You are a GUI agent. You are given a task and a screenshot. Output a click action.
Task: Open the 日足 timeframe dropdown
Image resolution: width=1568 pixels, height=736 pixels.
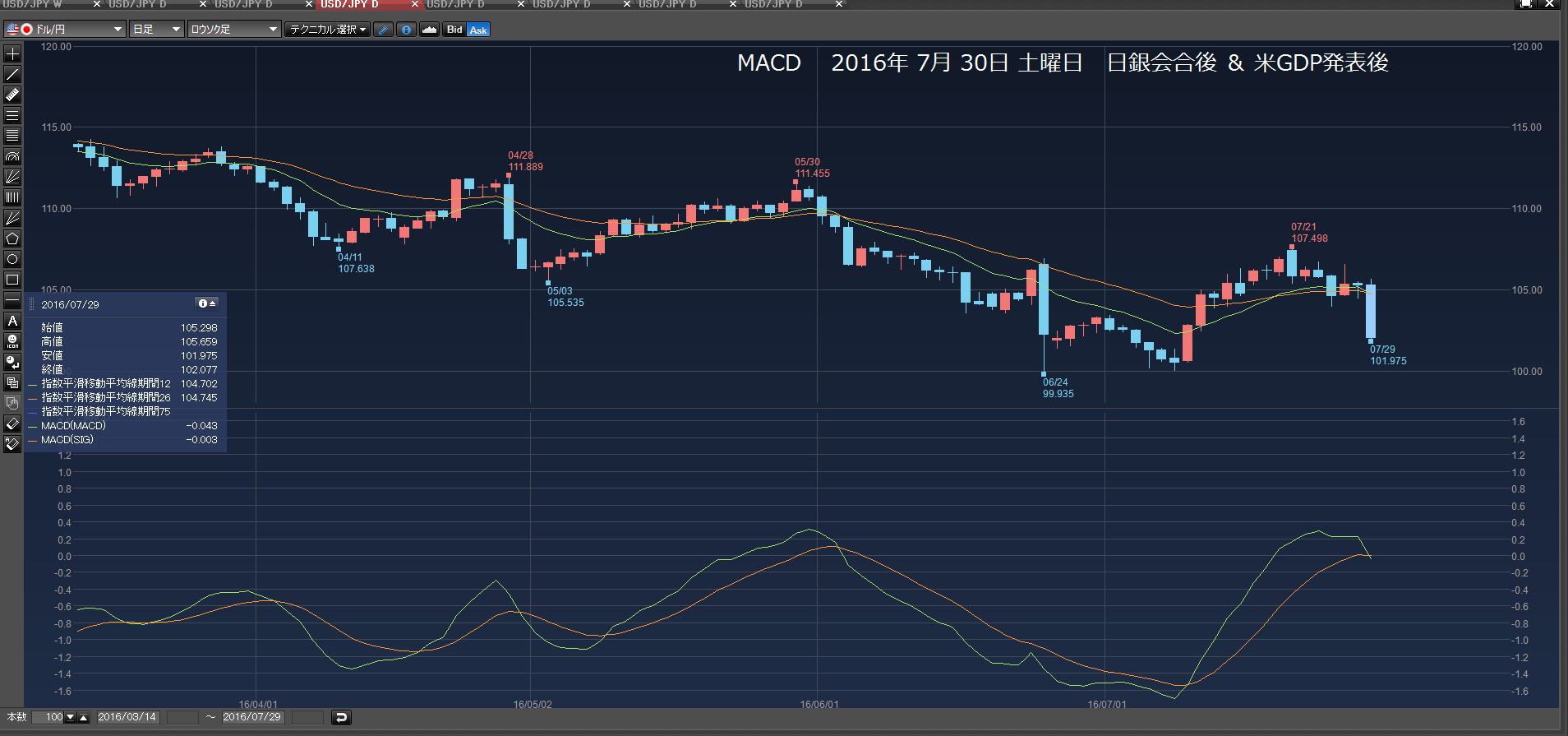tap(157, 30)
